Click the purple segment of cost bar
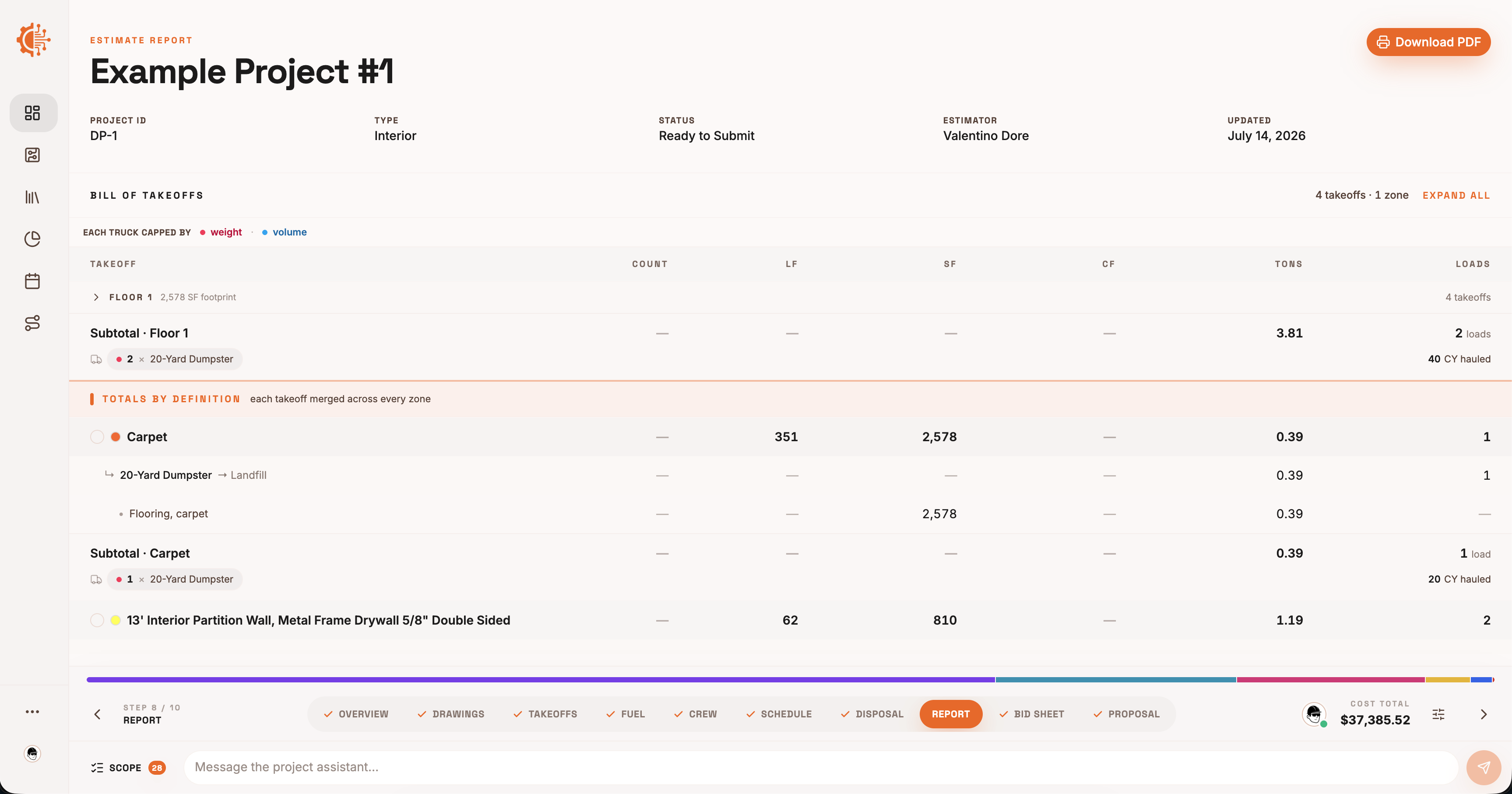 pyautogui.click(x=541, y=680)
